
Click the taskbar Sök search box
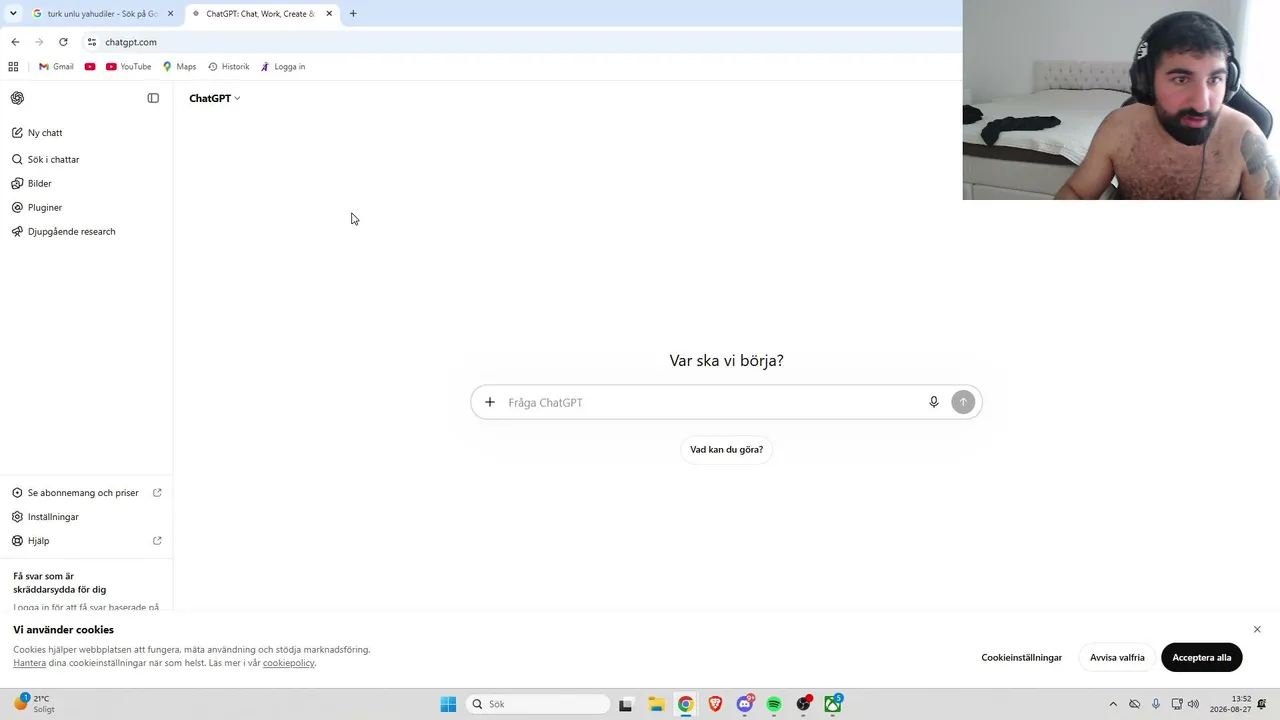(x=538, y=704)
